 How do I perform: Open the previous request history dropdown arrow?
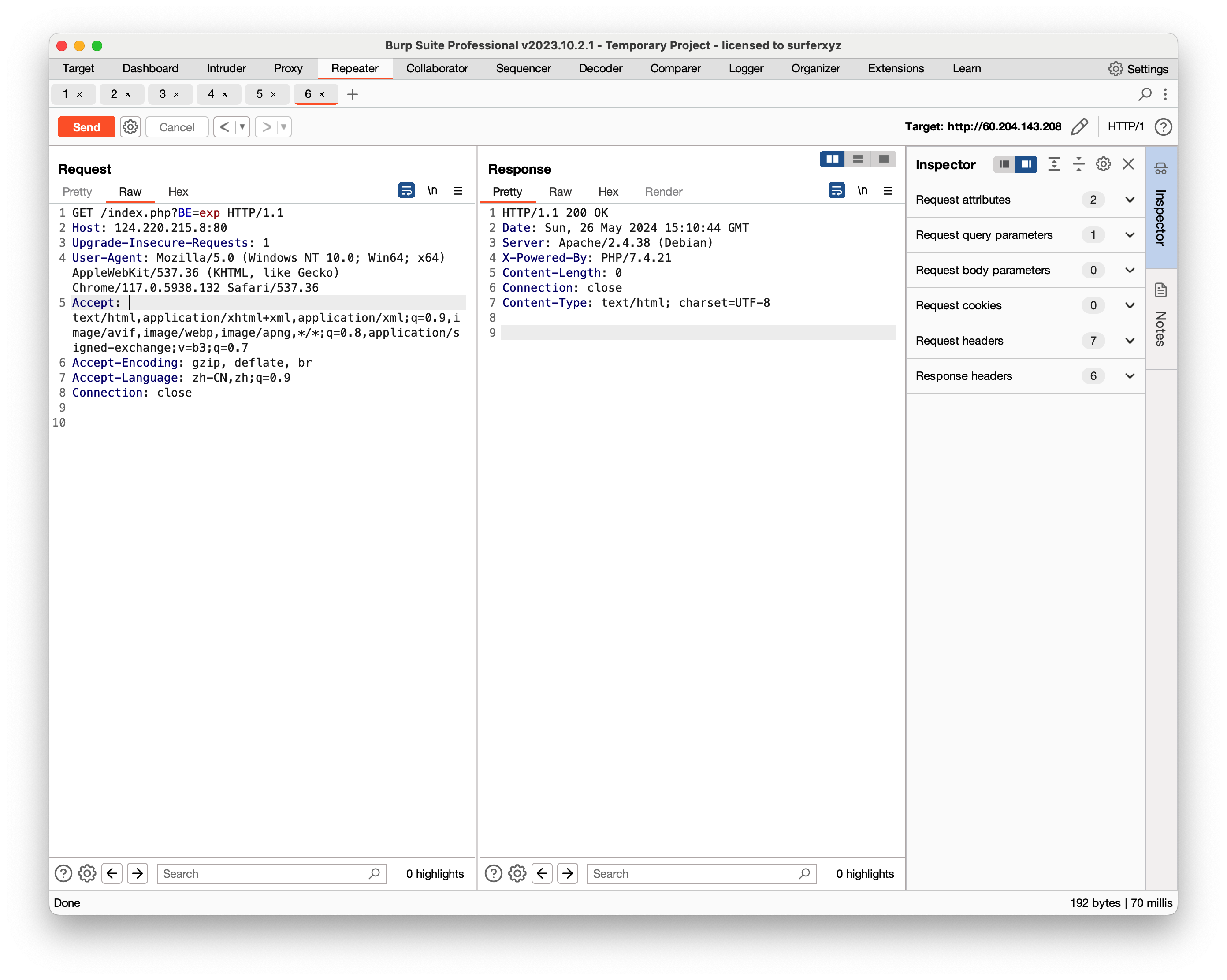pyautogui.click(x=242, y=127)
